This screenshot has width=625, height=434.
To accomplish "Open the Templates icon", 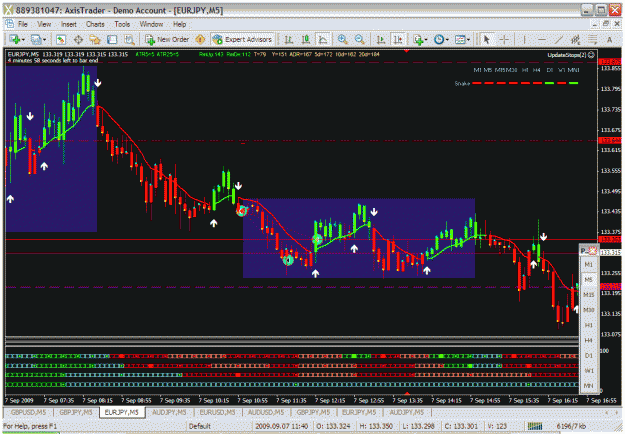I will point(460,39).
